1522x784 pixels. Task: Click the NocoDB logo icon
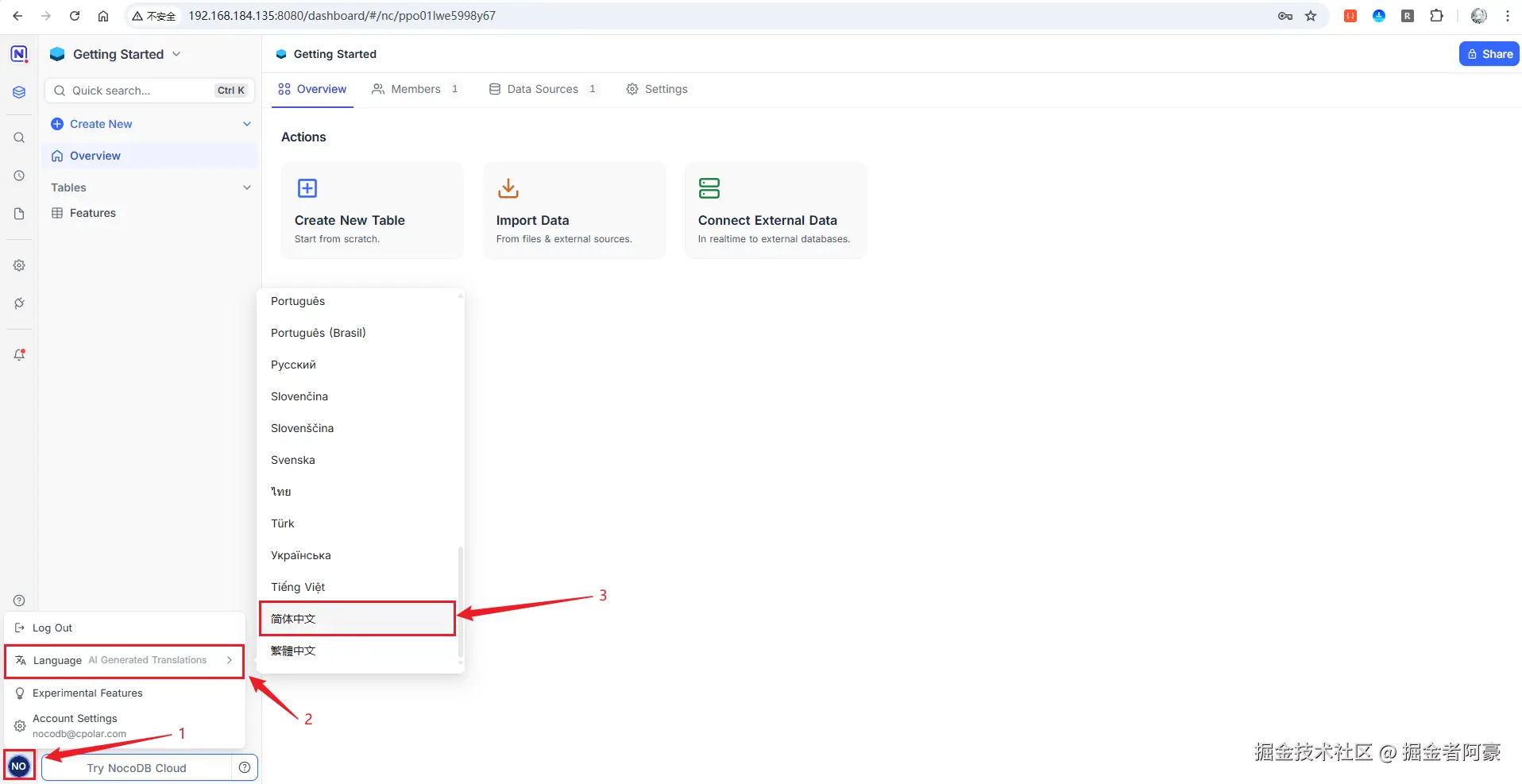(x=19, y=54)
